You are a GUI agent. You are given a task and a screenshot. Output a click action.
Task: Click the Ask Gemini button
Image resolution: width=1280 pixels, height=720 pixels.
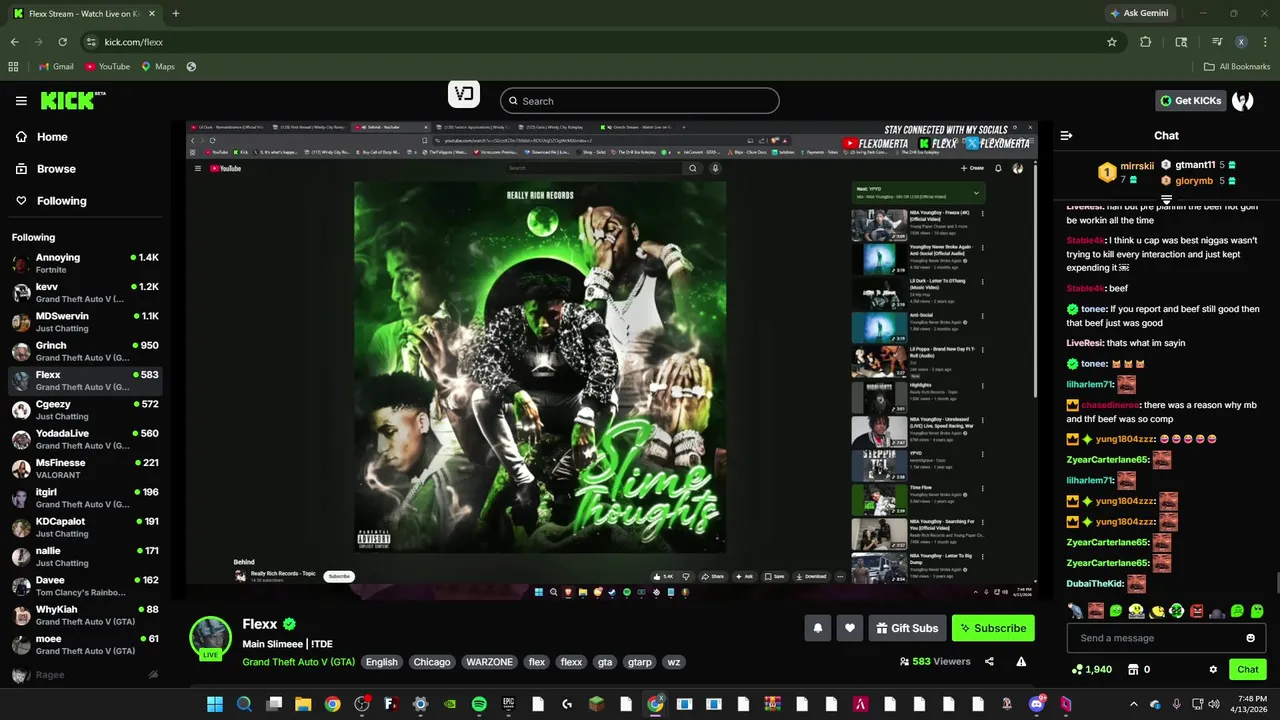coord(1139,13)
